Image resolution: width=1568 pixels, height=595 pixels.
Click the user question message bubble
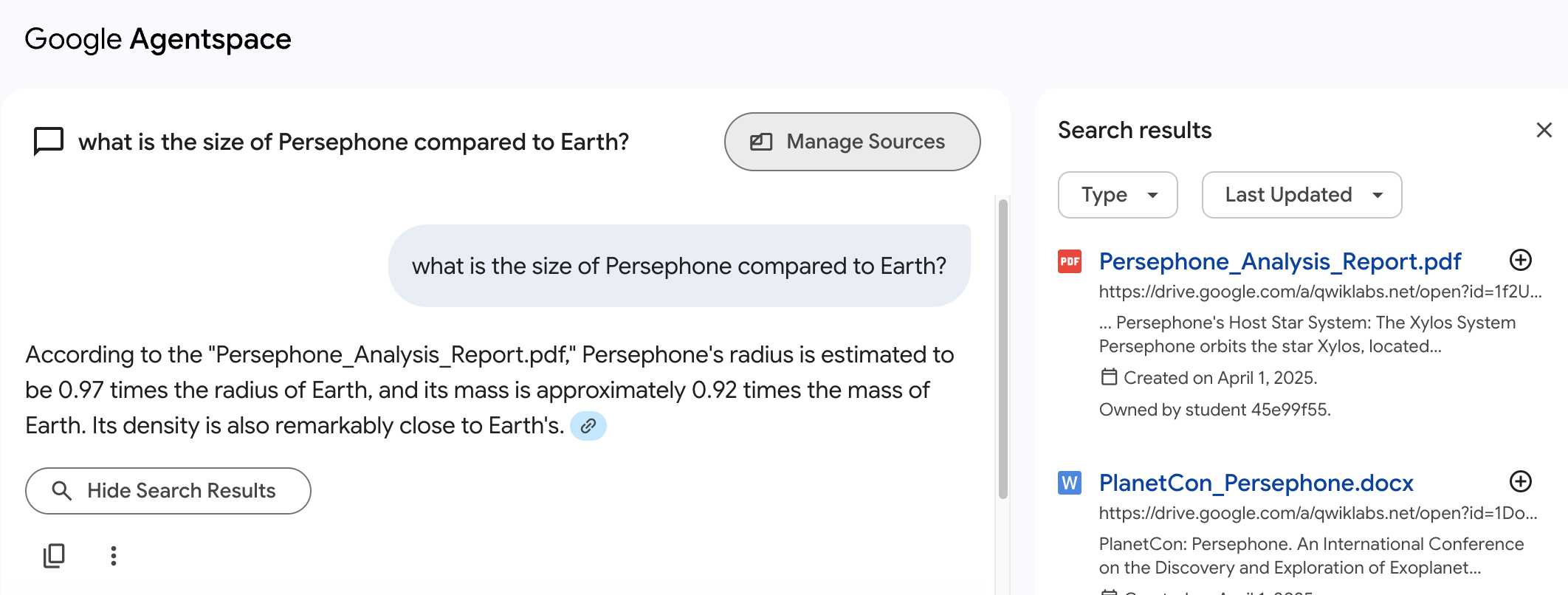click(x=678, y=266)
